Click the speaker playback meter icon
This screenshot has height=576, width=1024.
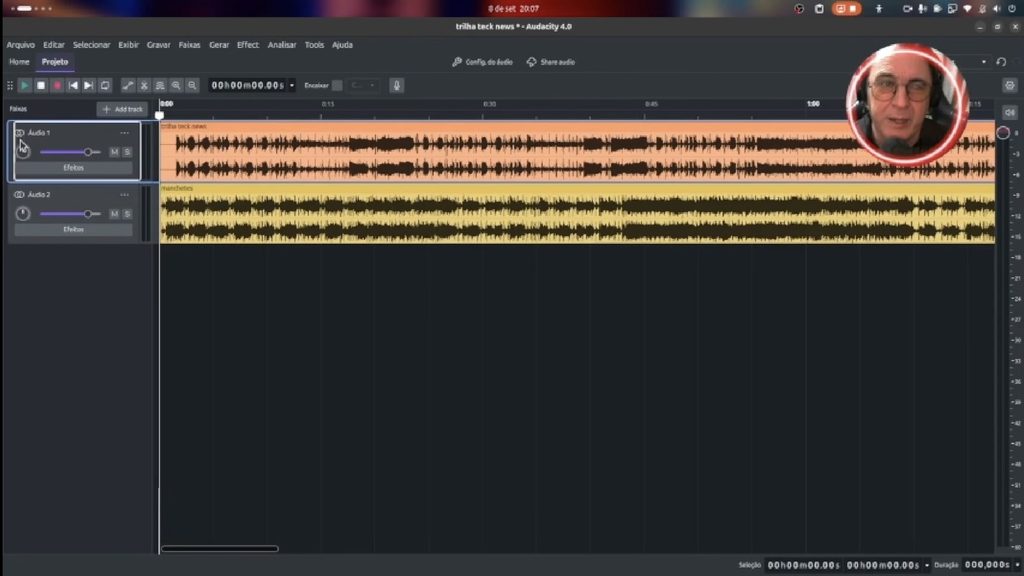1010,112
